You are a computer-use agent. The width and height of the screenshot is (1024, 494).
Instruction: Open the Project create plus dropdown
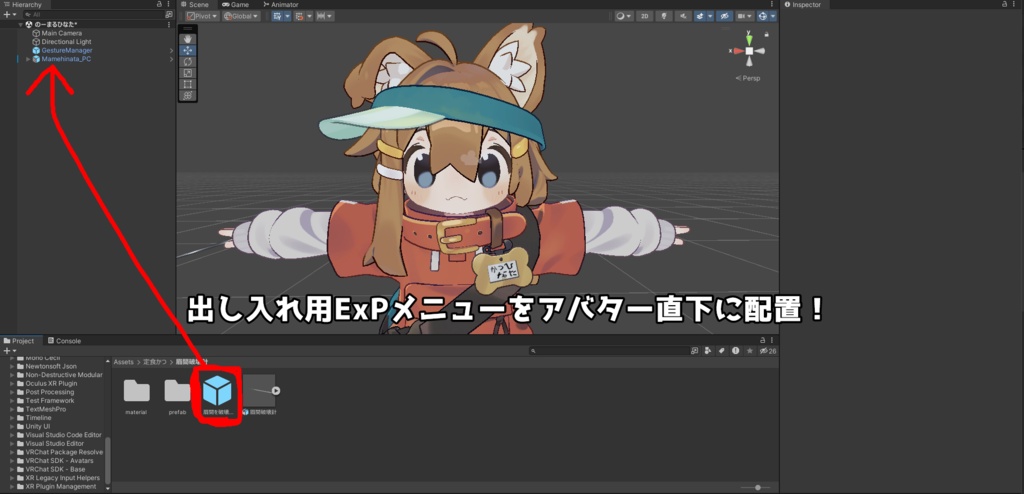pyautogui.click(x=9, y=351)
